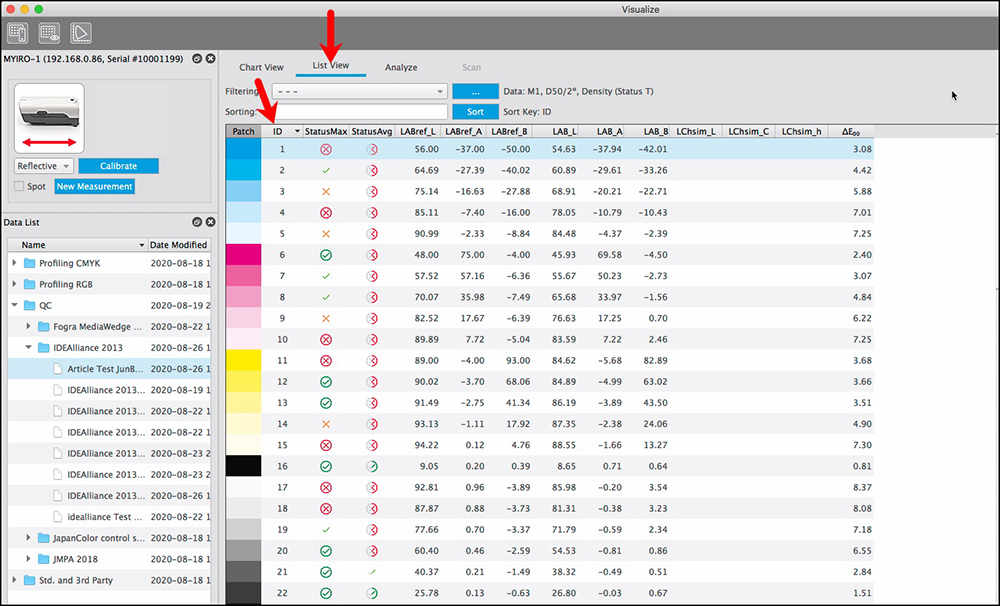Image resolution: width=1000 pixels, height=606 pixels.
Task: Close the MYIRO-1 device panel
Action: (211, 59)
